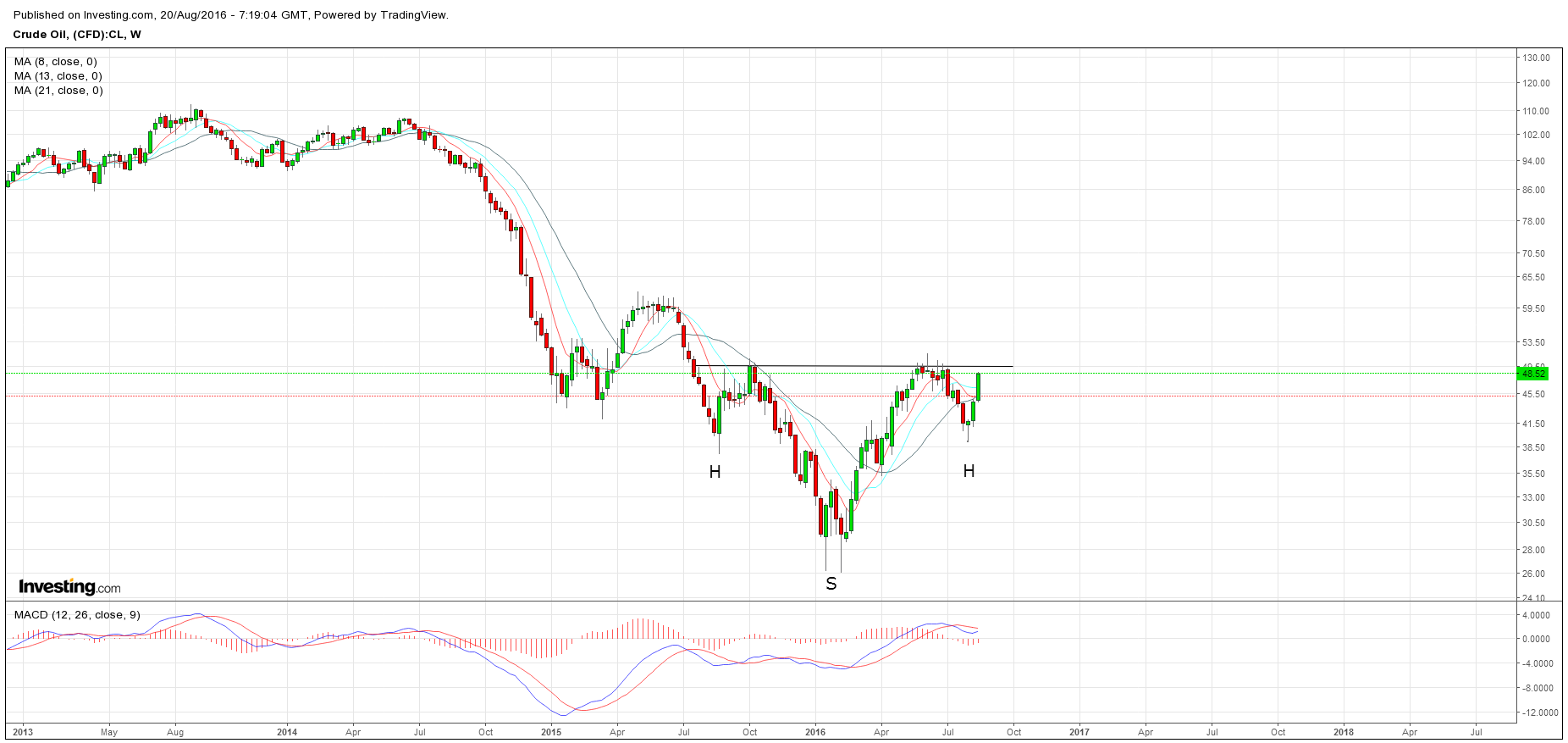The image size is (1568, 743).
Task: Click the 130.00 price axis label
Action: [x=1536, y=58]
